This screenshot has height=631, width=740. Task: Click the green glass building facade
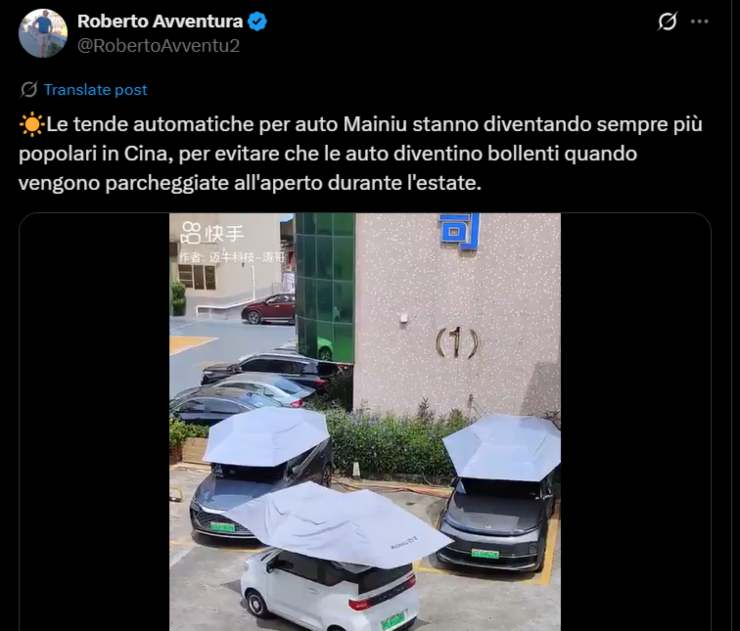pyautogui.click(x=325, y=288)
